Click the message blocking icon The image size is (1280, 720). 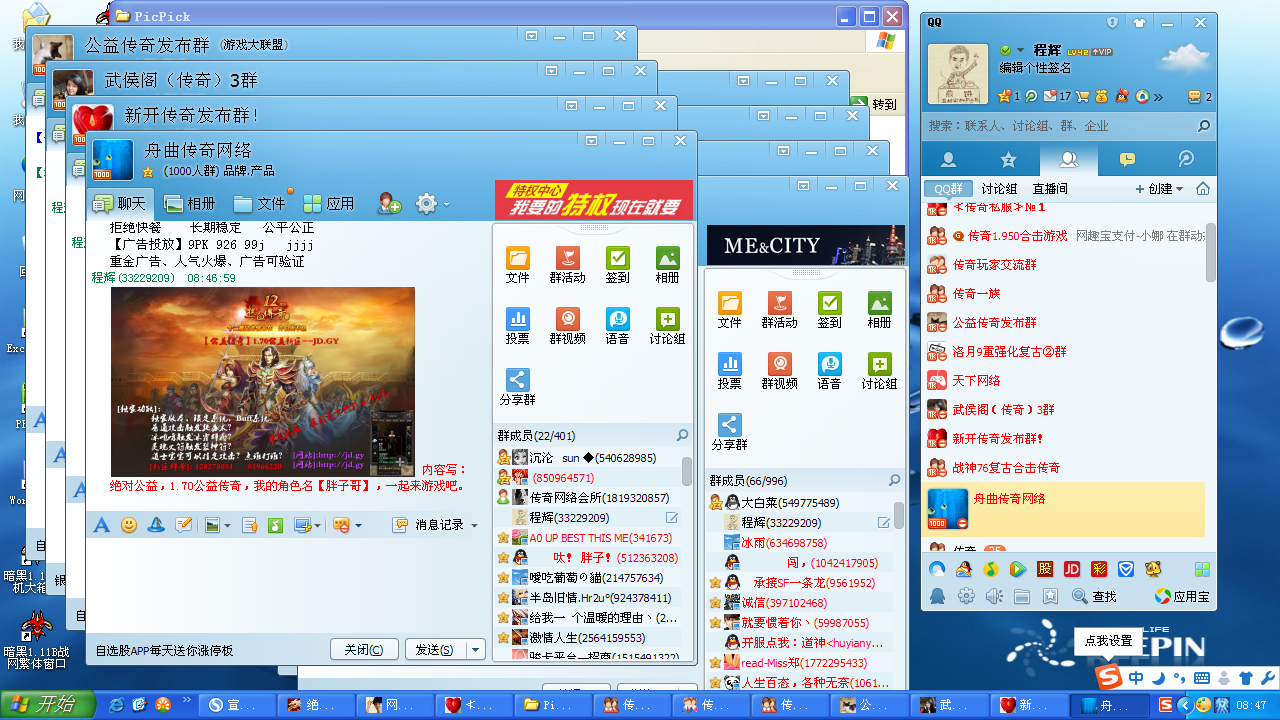(x=340, y=525)
